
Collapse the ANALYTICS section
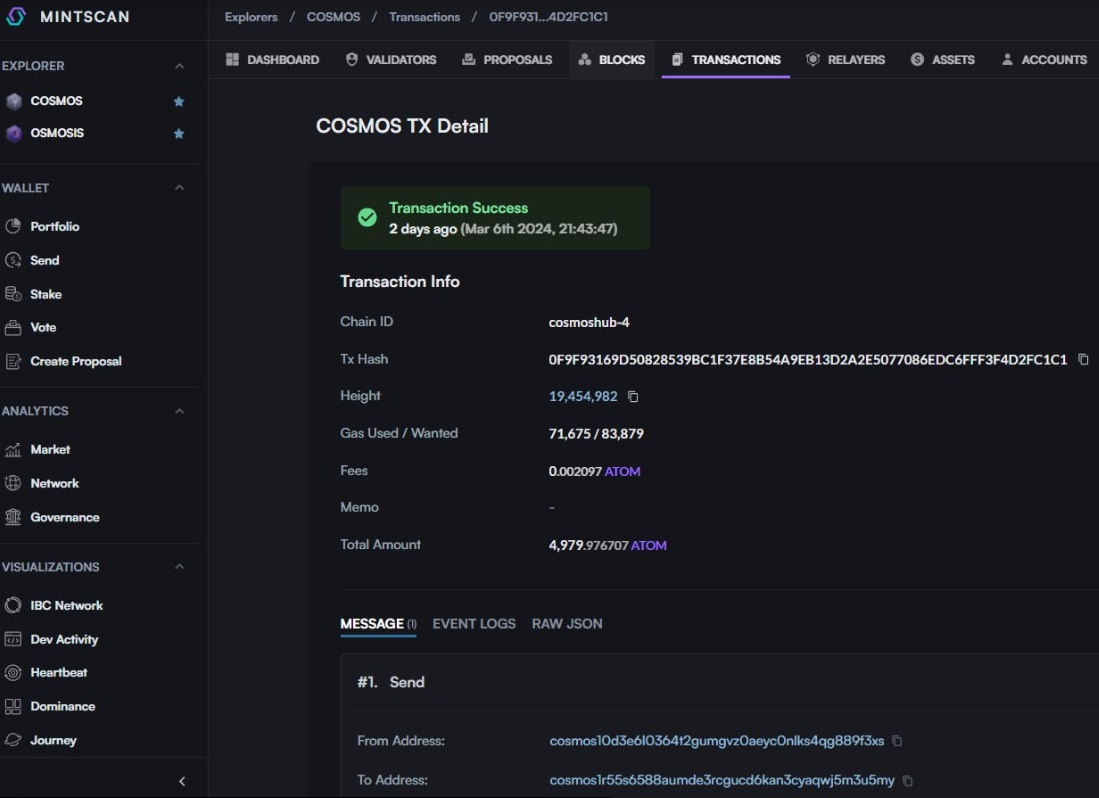[179, 411]
